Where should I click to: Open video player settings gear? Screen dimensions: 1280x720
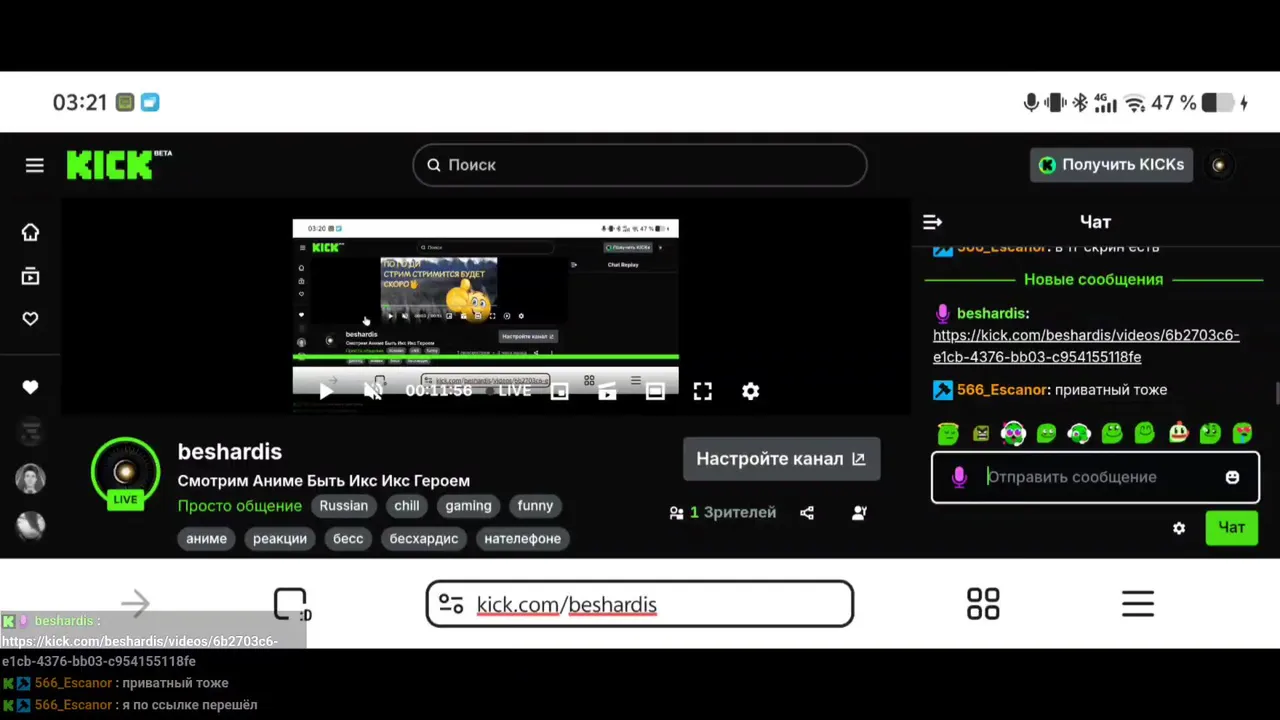tap(751, 391)
